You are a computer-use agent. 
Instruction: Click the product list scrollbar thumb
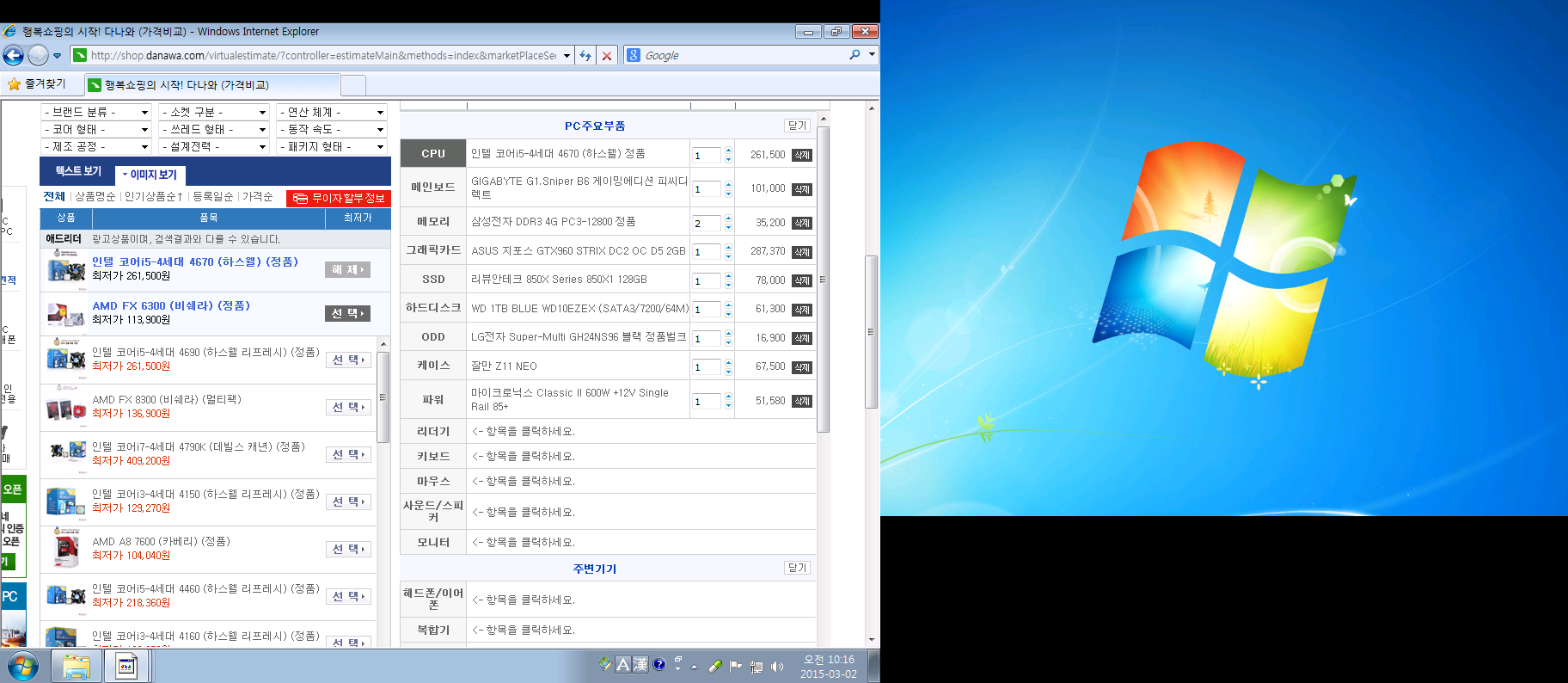click(383, 397)
